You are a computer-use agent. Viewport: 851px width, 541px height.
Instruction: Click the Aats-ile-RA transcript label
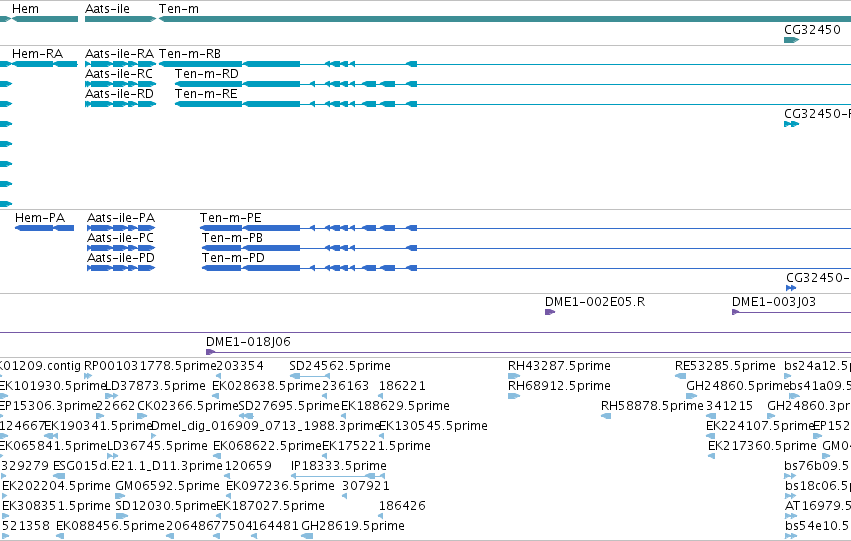[119, 54]
